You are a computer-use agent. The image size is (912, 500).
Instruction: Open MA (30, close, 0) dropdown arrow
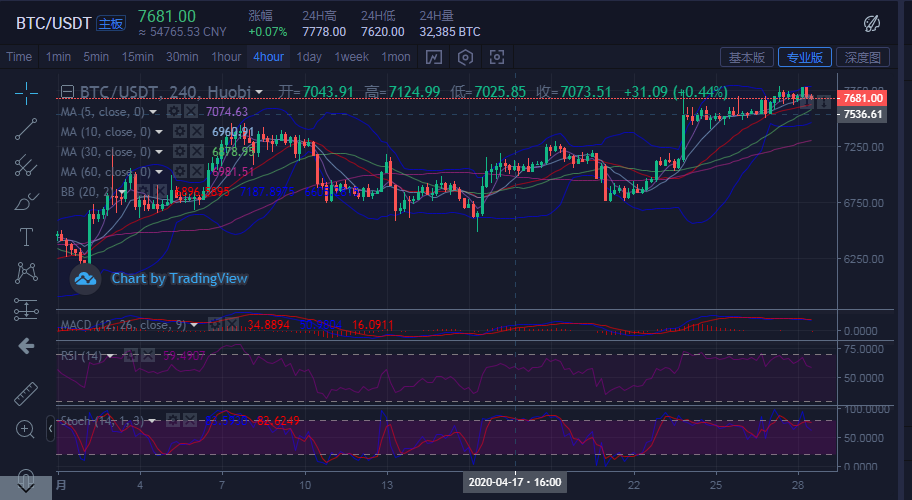[x=159, y=152]
